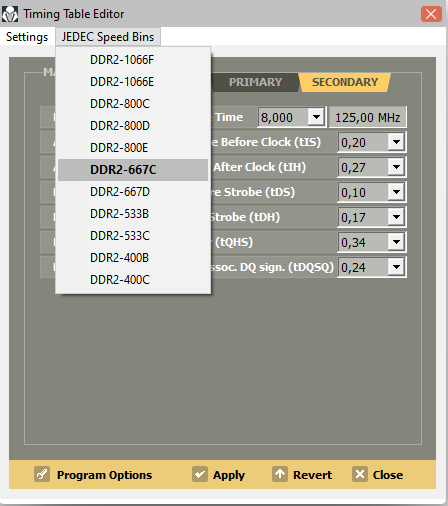Click the Program Options button label
This screenshot has width=448, height=506.
pyautogui.click(x=104, y=475)
